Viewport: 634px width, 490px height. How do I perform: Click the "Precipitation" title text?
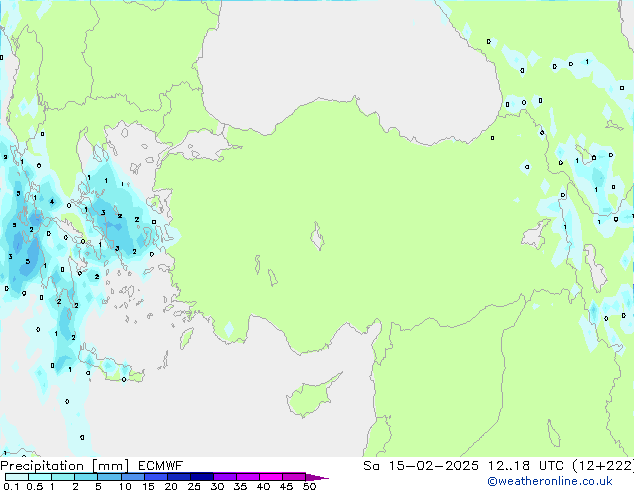pyautogui.click(x=42, y=466)
